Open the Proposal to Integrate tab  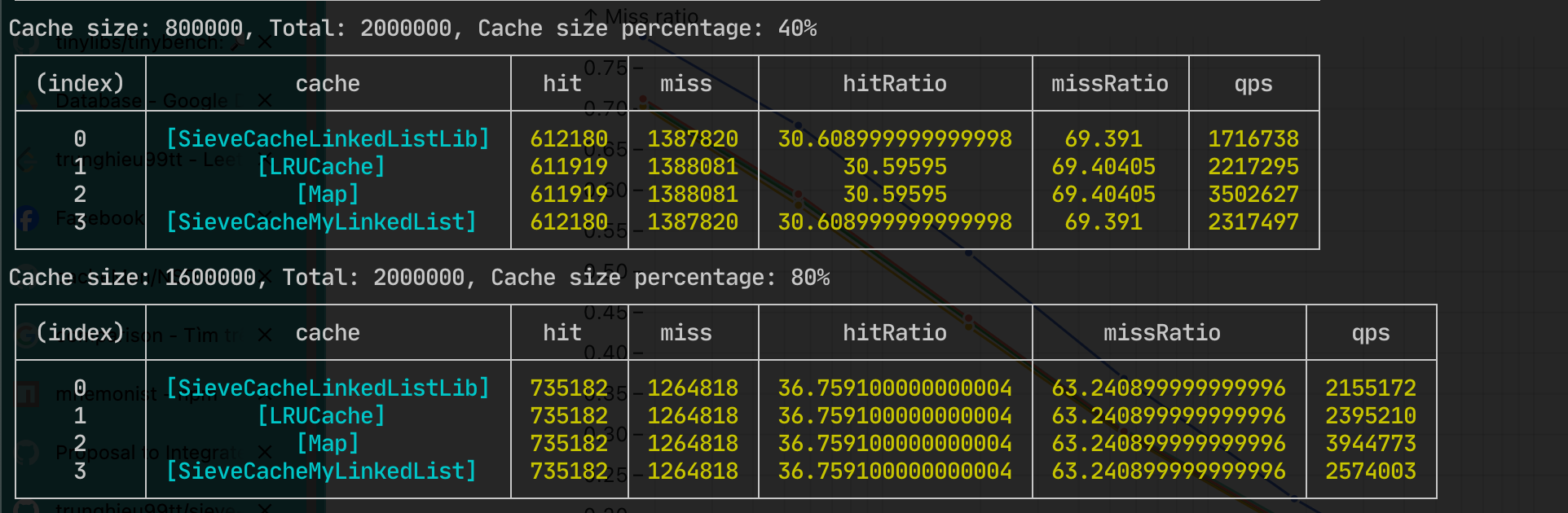click(x=147, y=452)
